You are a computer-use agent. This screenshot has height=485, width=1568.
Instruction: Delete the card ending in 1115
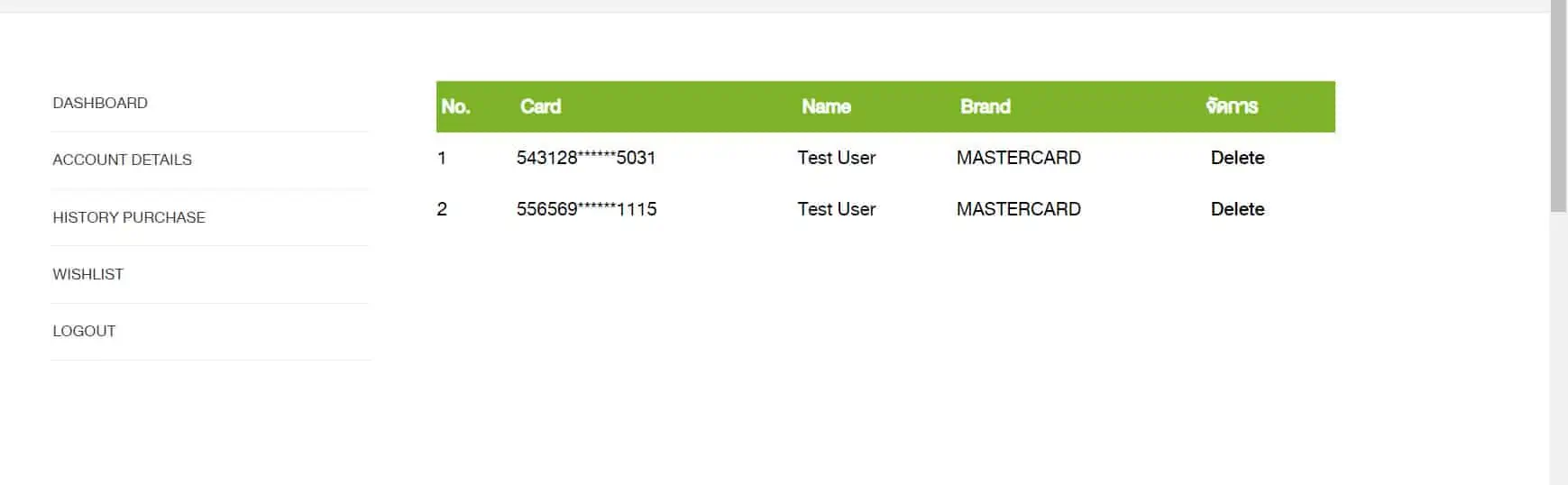pos(1237,209)
